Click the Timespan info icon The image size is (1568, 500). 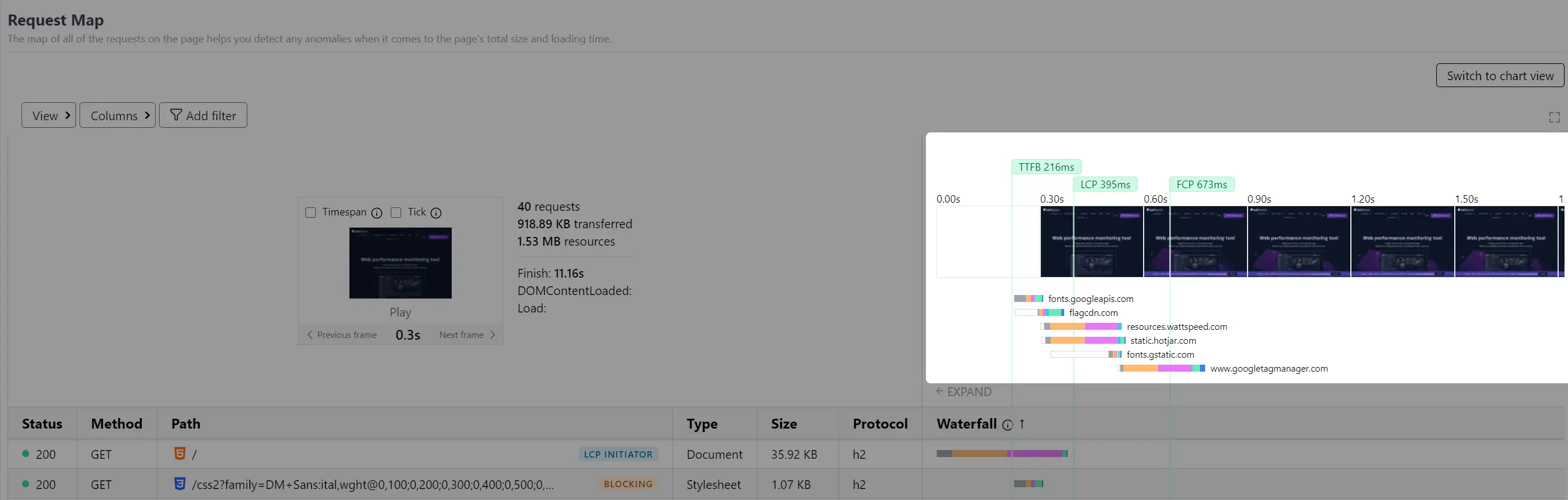tap(377, 213)
